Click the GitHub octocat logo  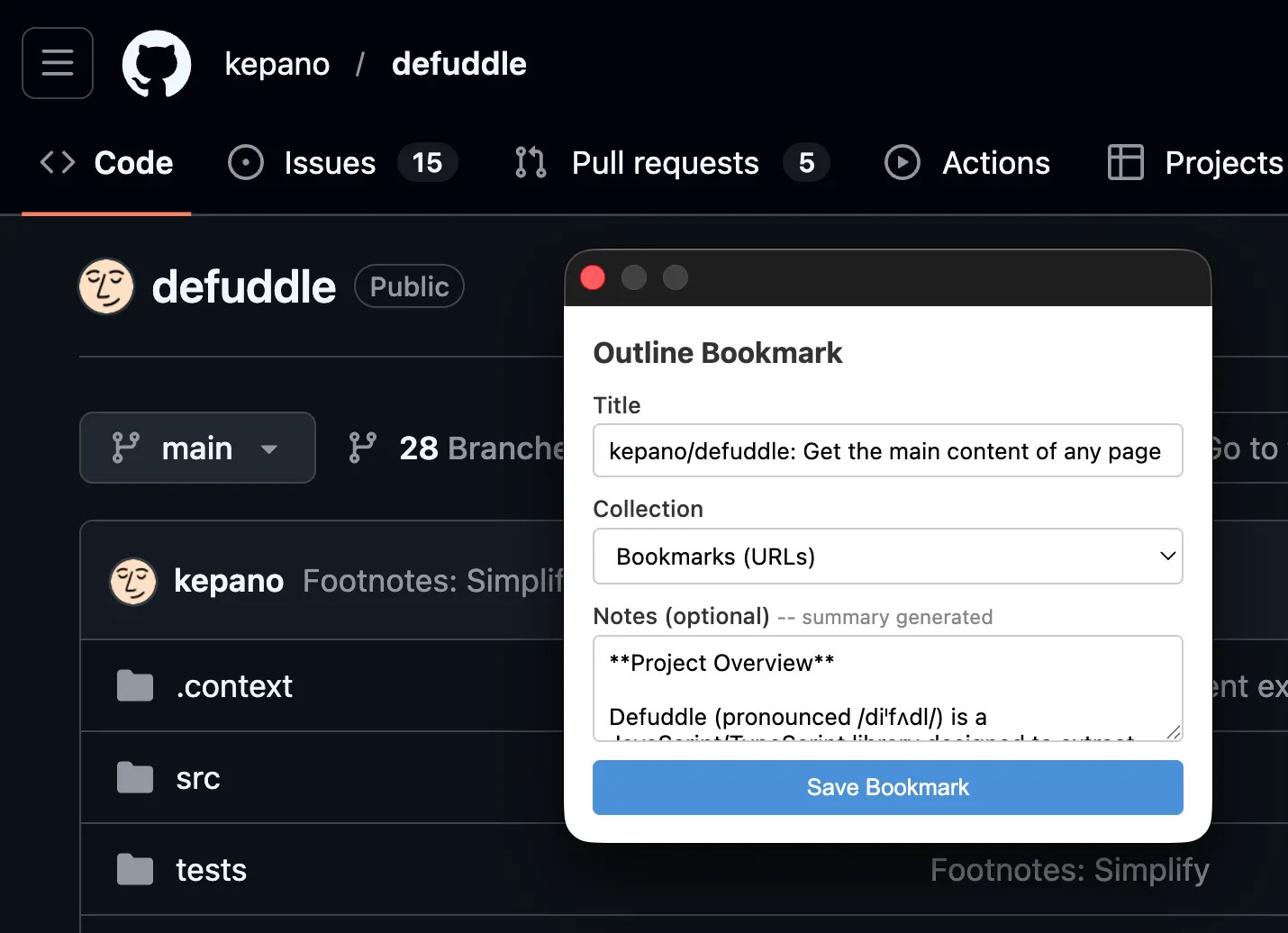[156, 63]
